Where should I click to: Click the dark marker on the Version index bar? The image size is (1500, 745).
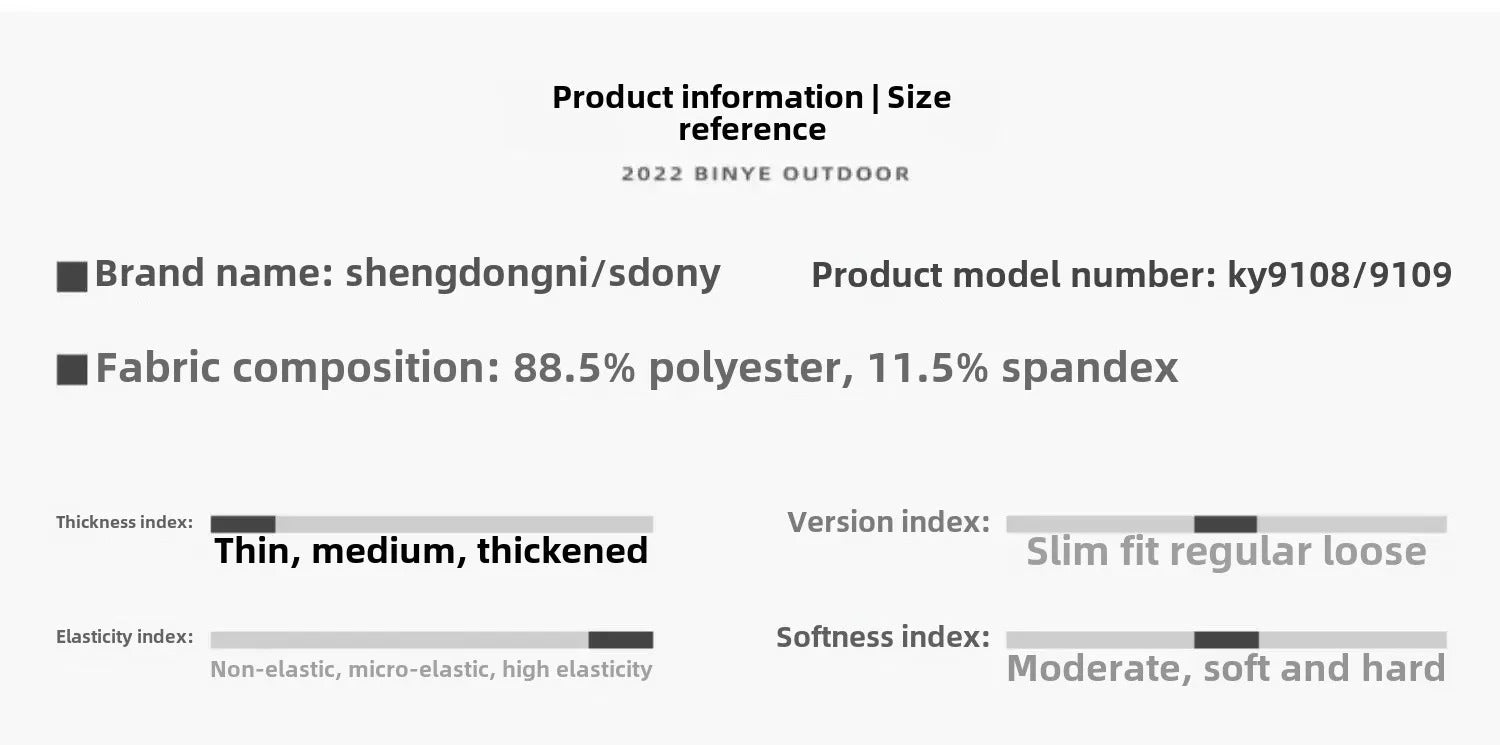(1225, 524)
